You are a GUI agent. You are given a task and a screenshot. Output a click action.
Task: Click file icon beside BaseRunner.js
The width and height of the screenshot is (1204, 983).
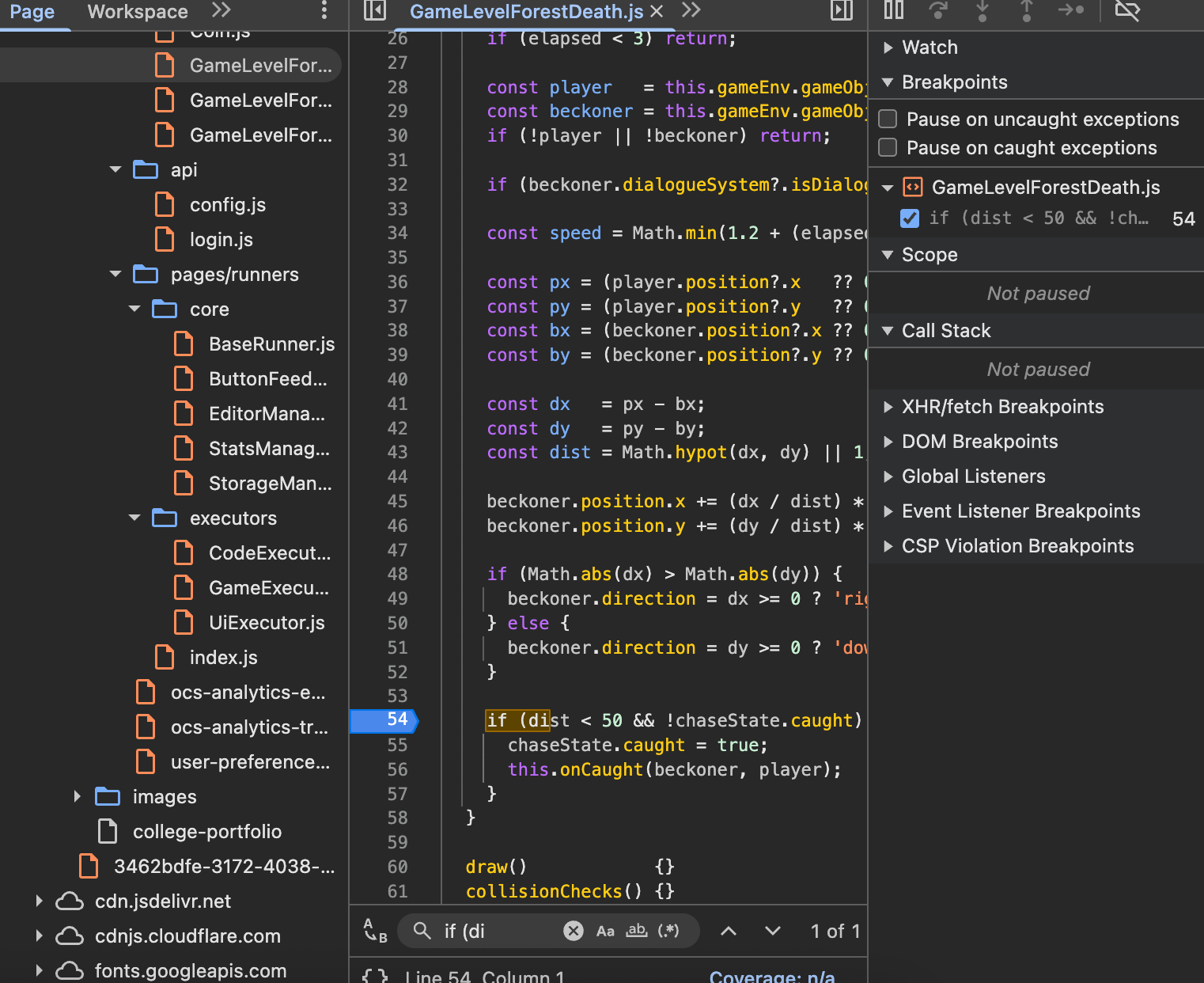184,343
